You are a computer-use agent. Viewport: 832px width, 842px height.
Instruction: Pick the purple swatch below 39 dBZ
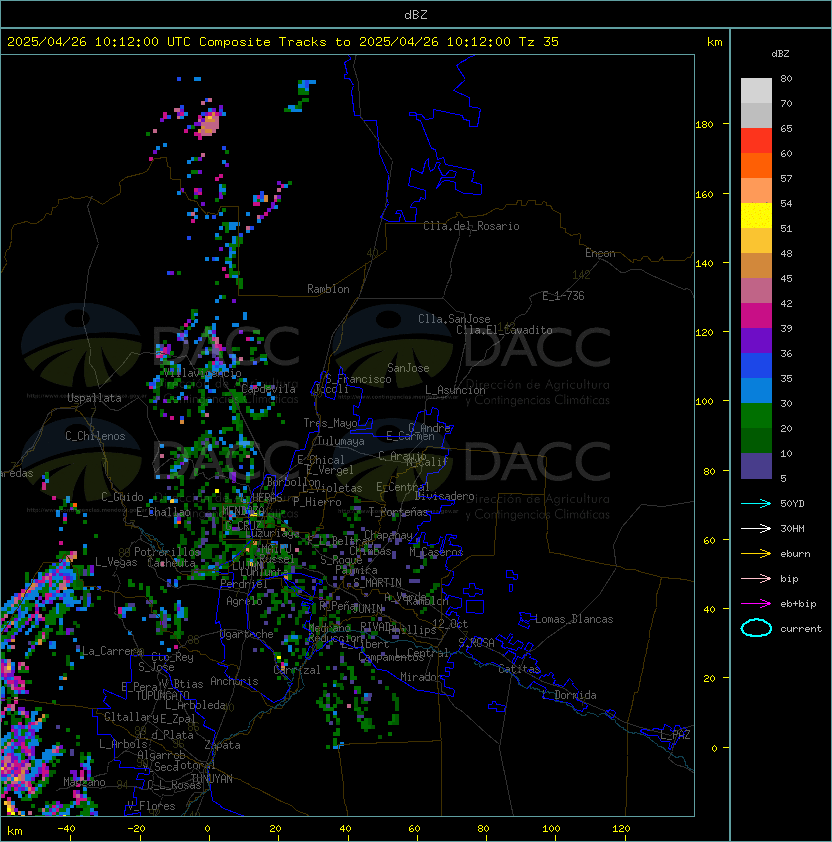click(x=756, y=340)
